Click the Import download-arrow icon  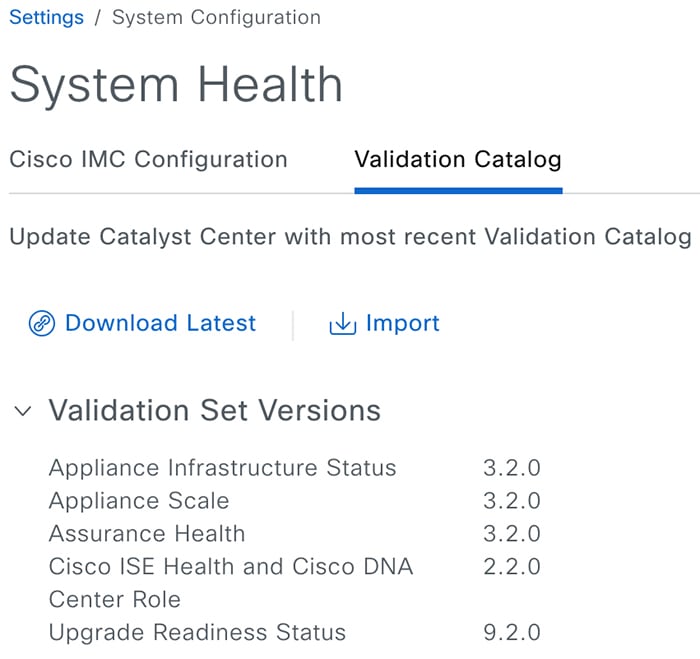tap(342, 323)
